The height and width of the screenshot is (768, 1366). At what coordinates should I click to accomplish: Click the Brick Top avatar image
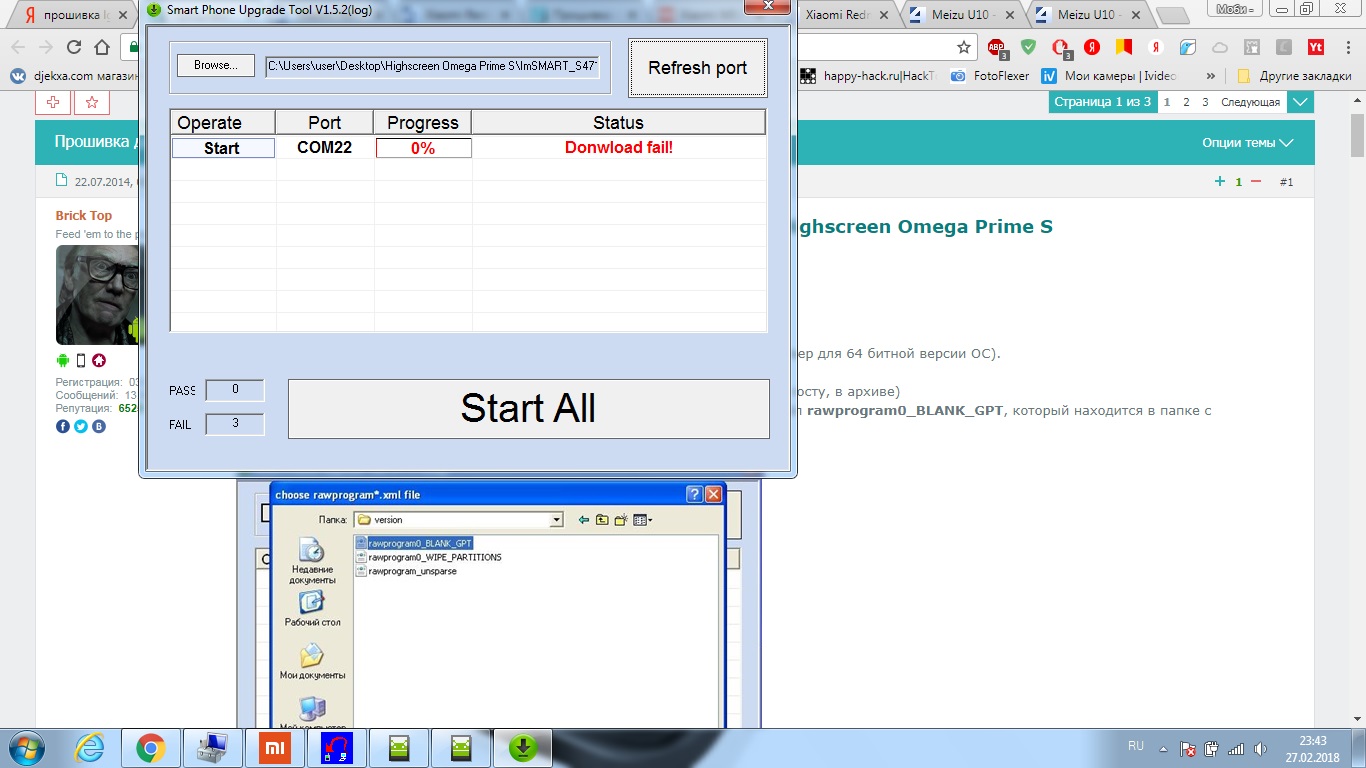coord(95,295)
